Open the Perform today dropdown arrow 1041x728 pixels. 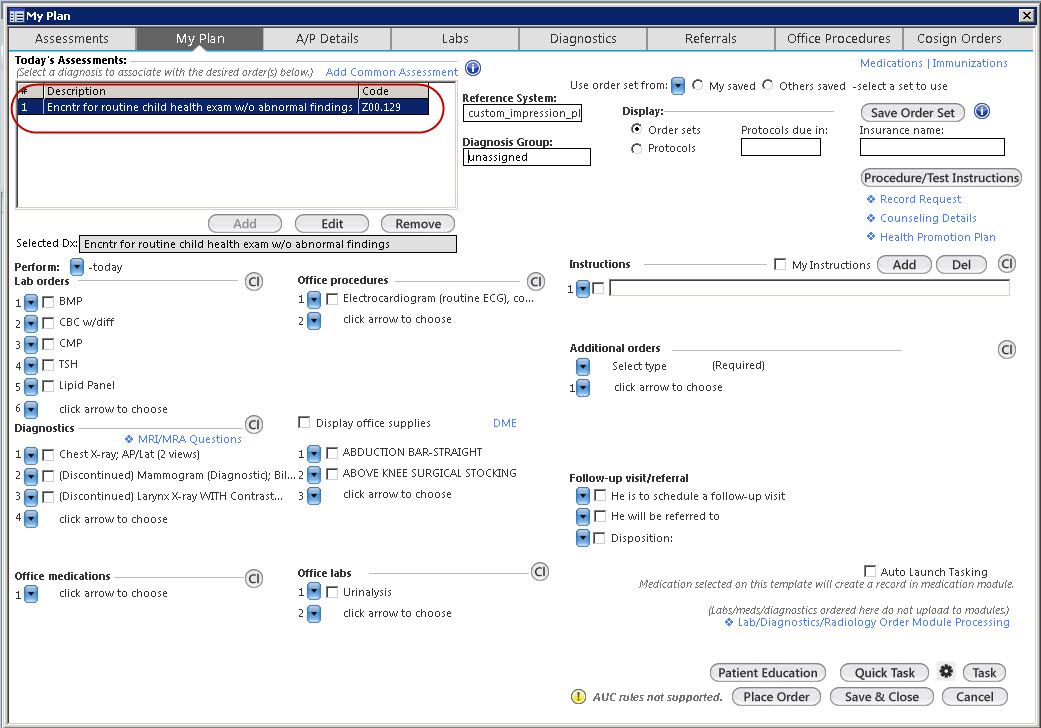pyautogui.click(x=77, y=267)
